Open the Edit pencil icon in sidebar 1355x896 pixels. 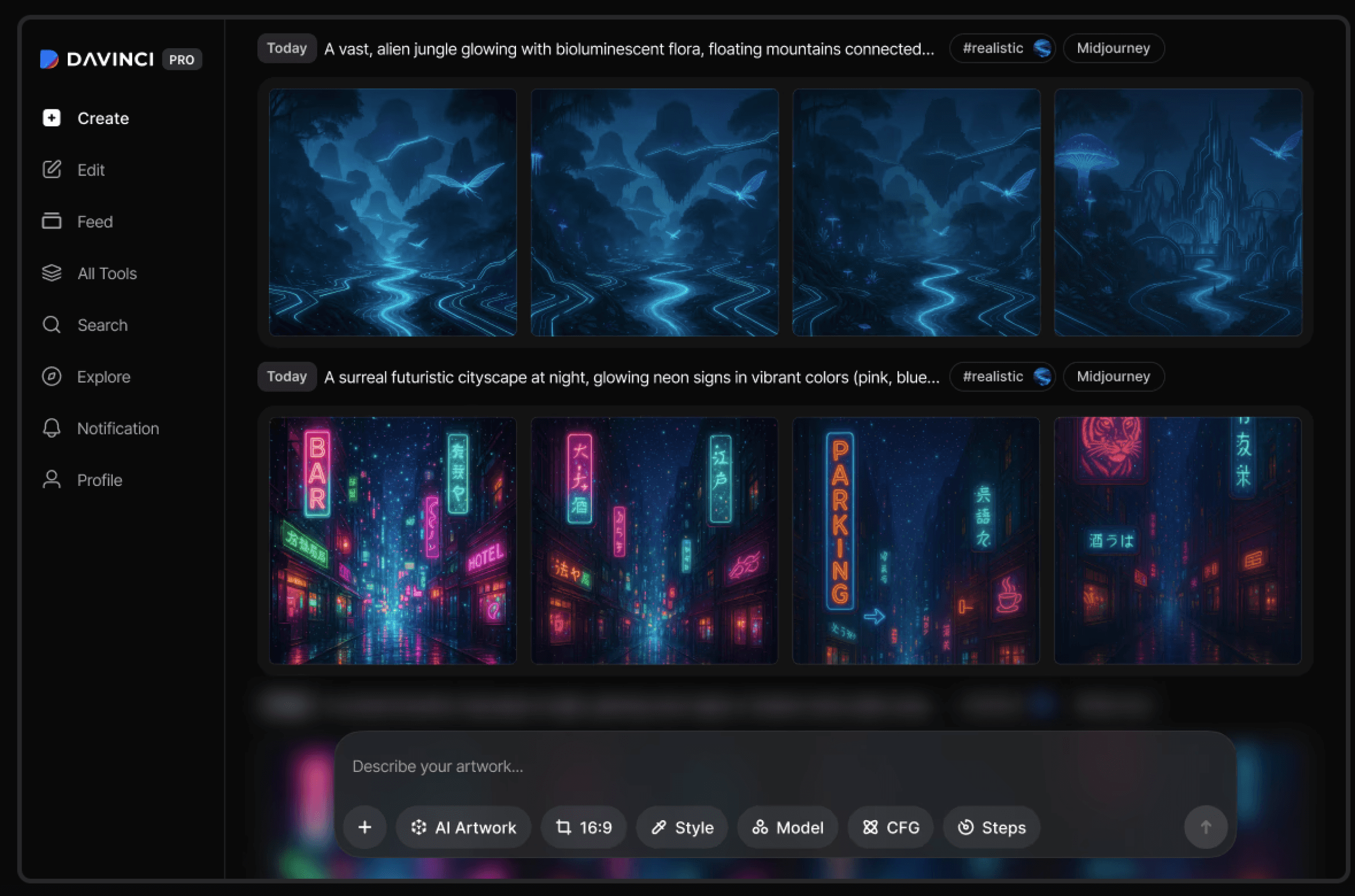click(51, 170)
